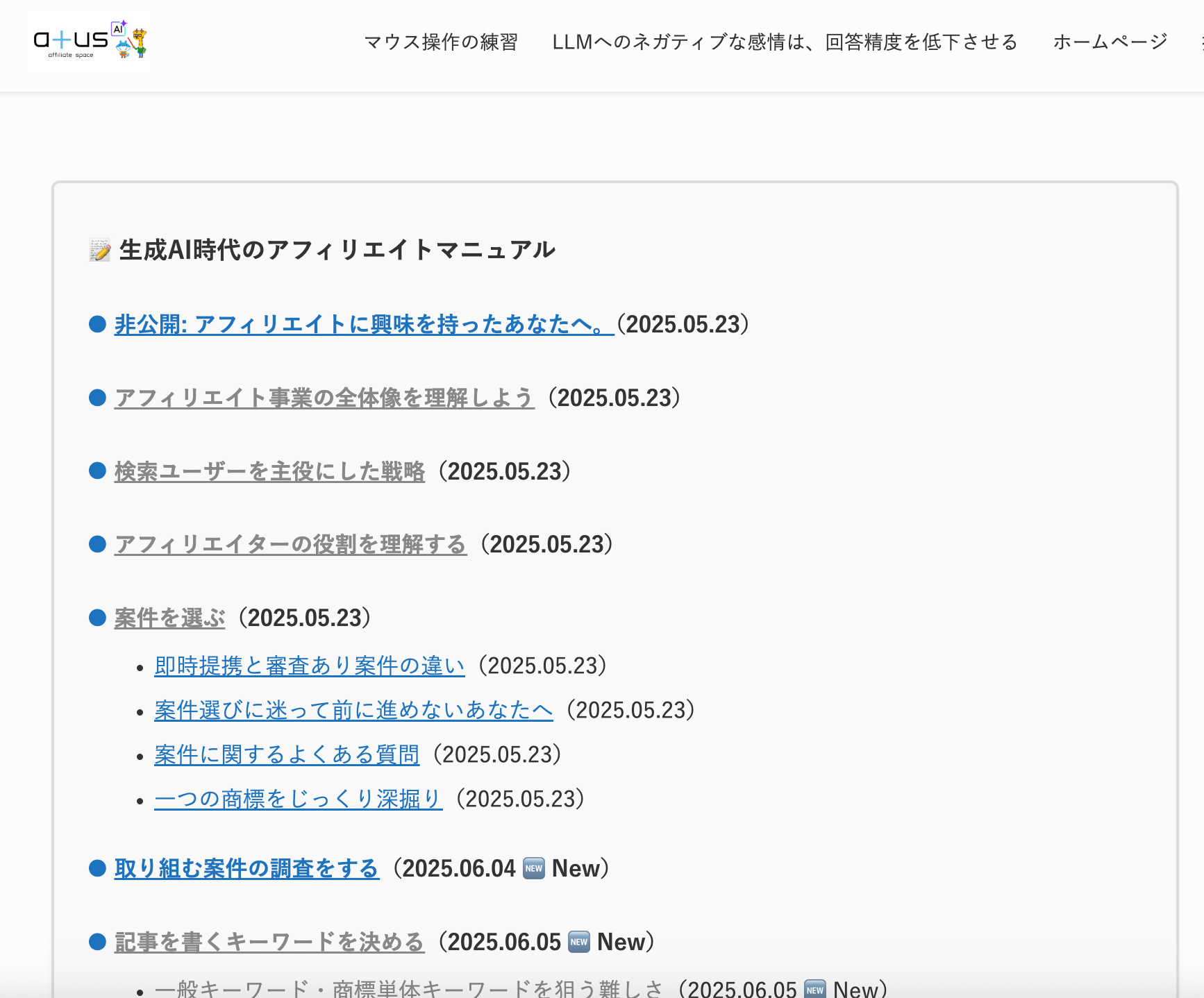Go to ホームページ in the top navigation

point(1110,42)
